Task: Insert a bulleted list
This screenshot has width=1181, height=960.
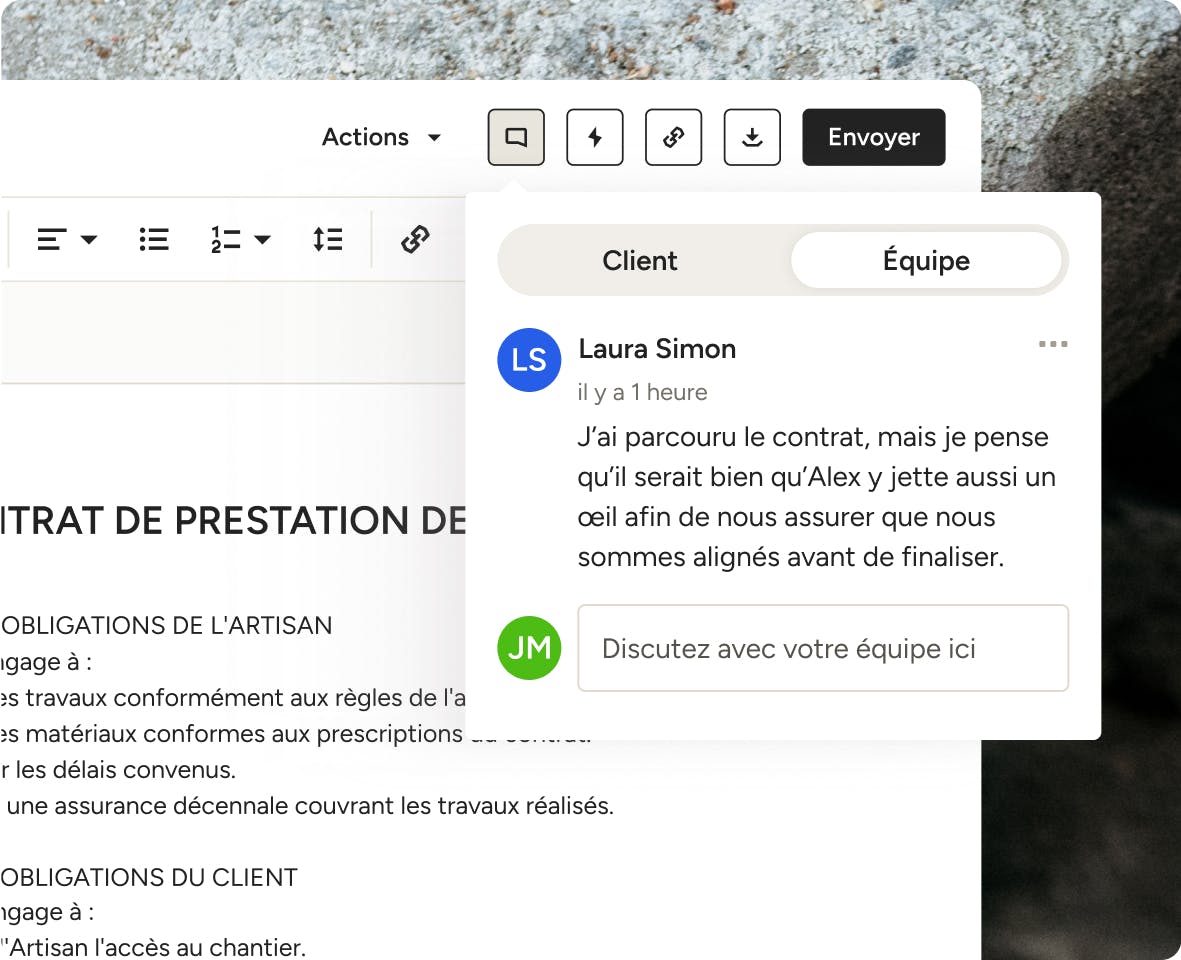Action: (x=154, y=239)
